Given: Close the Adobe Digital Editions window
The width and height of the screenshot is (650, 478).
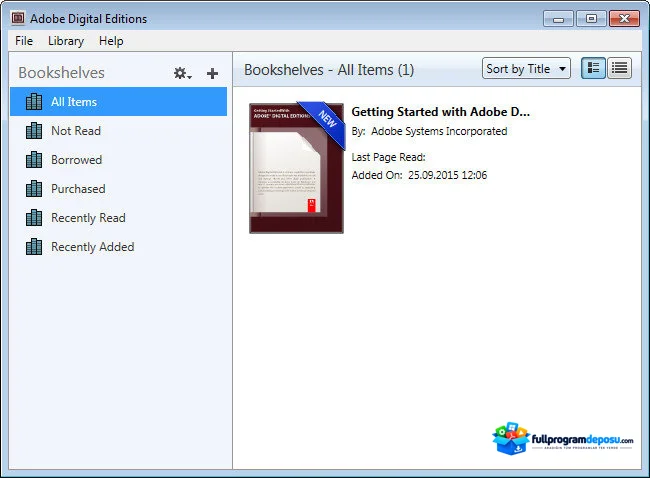Looking at the screenshot, I should (624, 19).
